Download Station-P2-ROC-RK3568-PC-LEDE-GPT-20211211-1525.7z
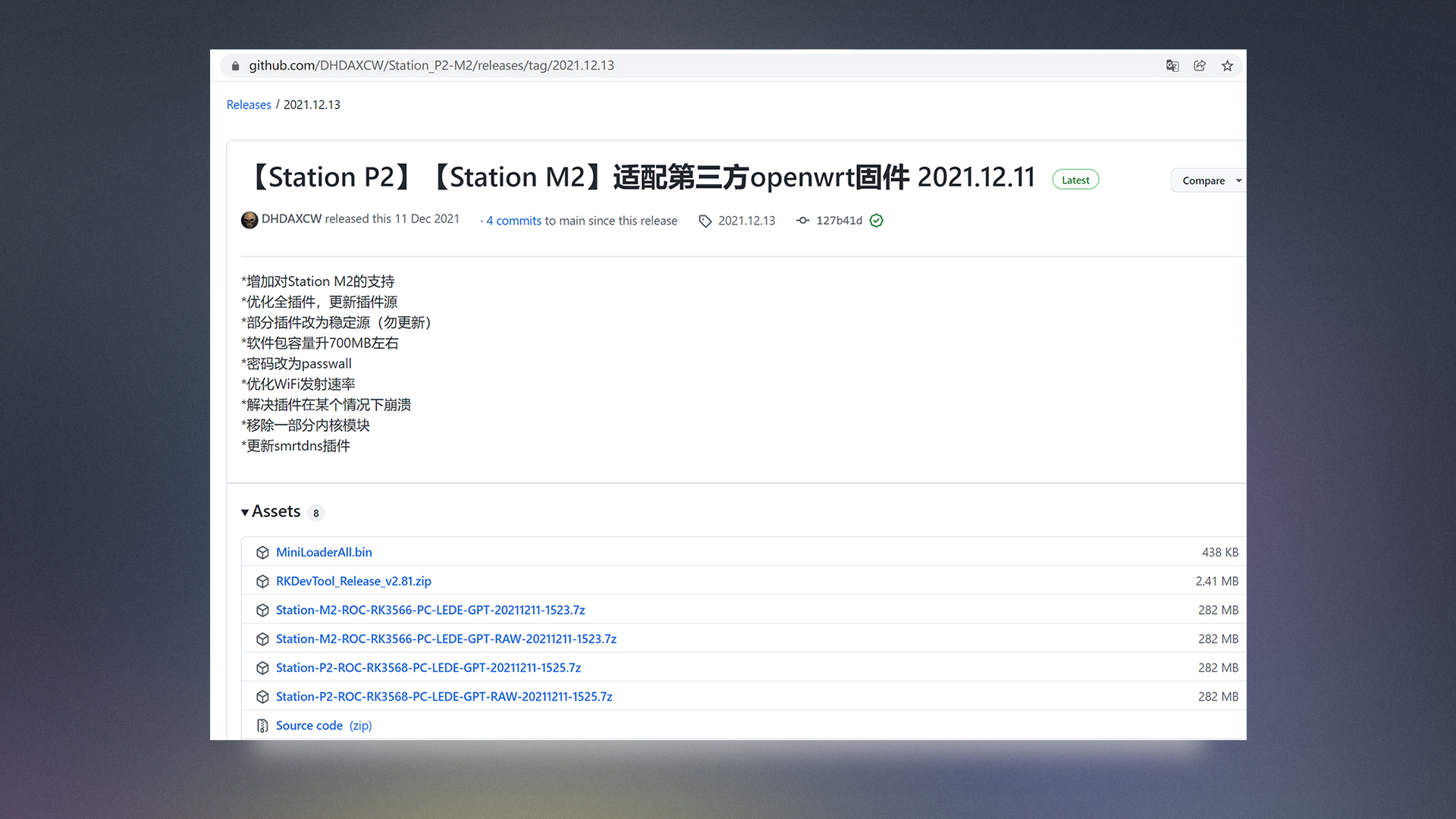 click(428, 667)
